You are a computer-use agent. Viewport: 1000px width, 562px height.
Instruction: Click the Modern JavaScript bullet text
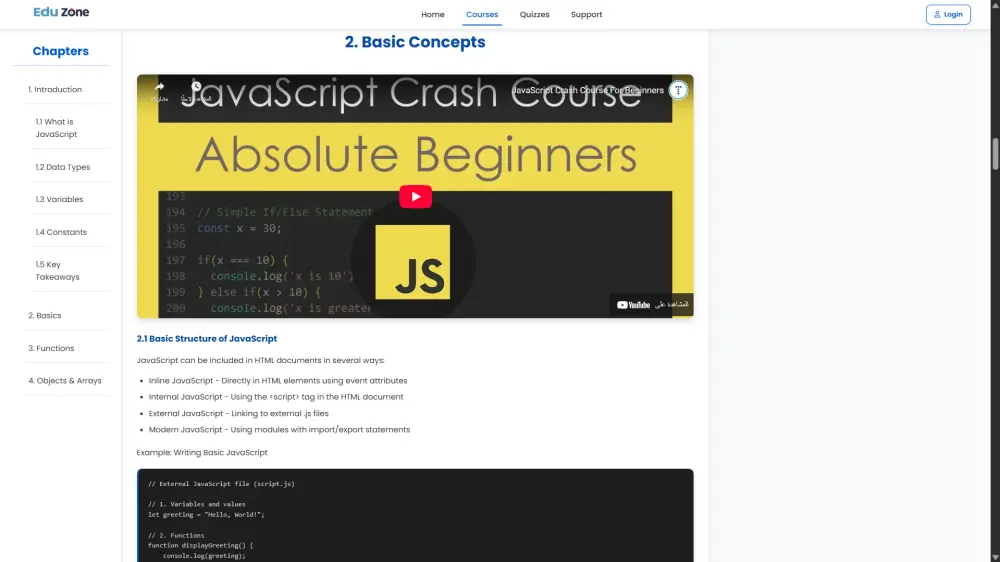click(x=279, y=429)
